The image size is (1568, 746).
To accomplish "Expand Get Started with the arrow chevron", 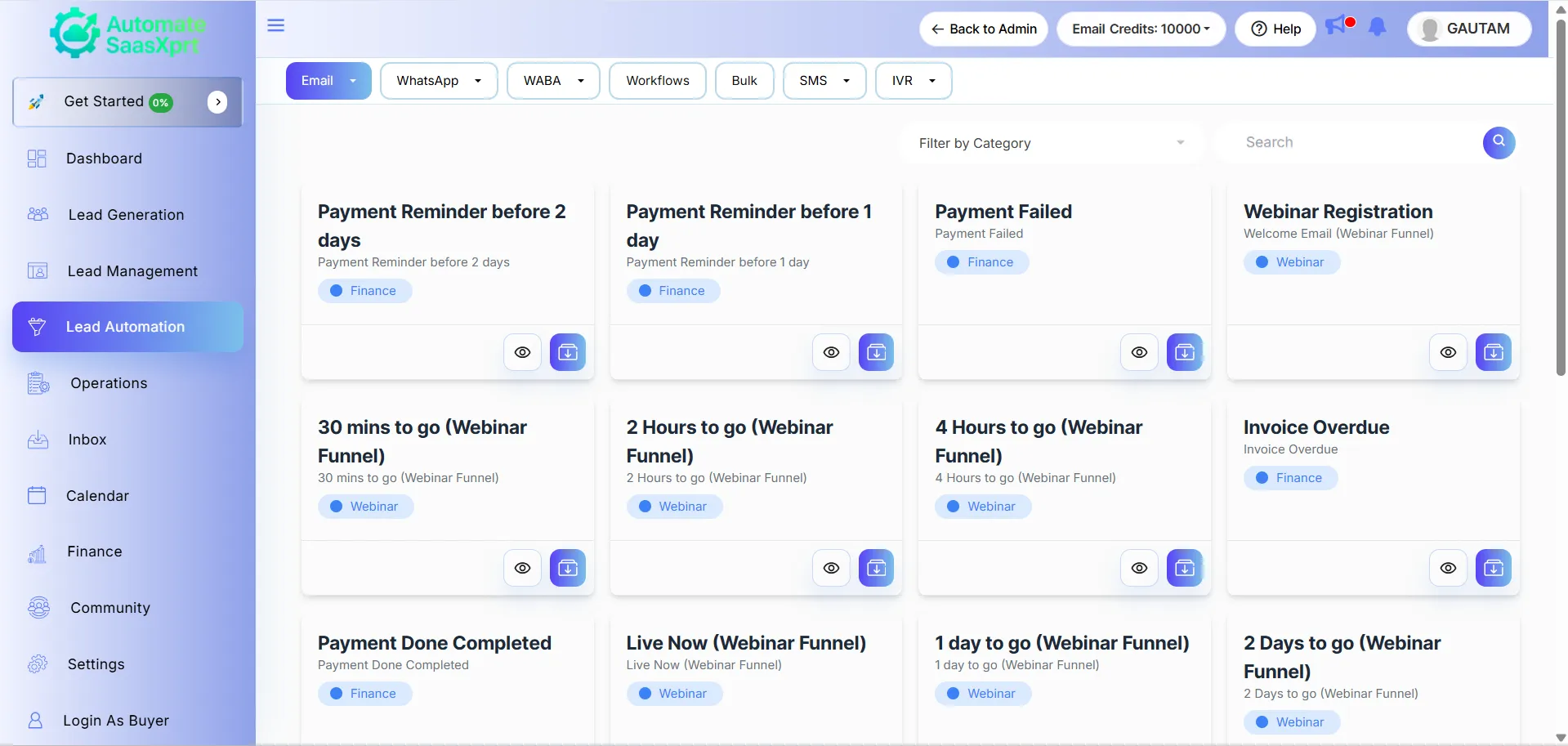I will [x=217, y=102].
